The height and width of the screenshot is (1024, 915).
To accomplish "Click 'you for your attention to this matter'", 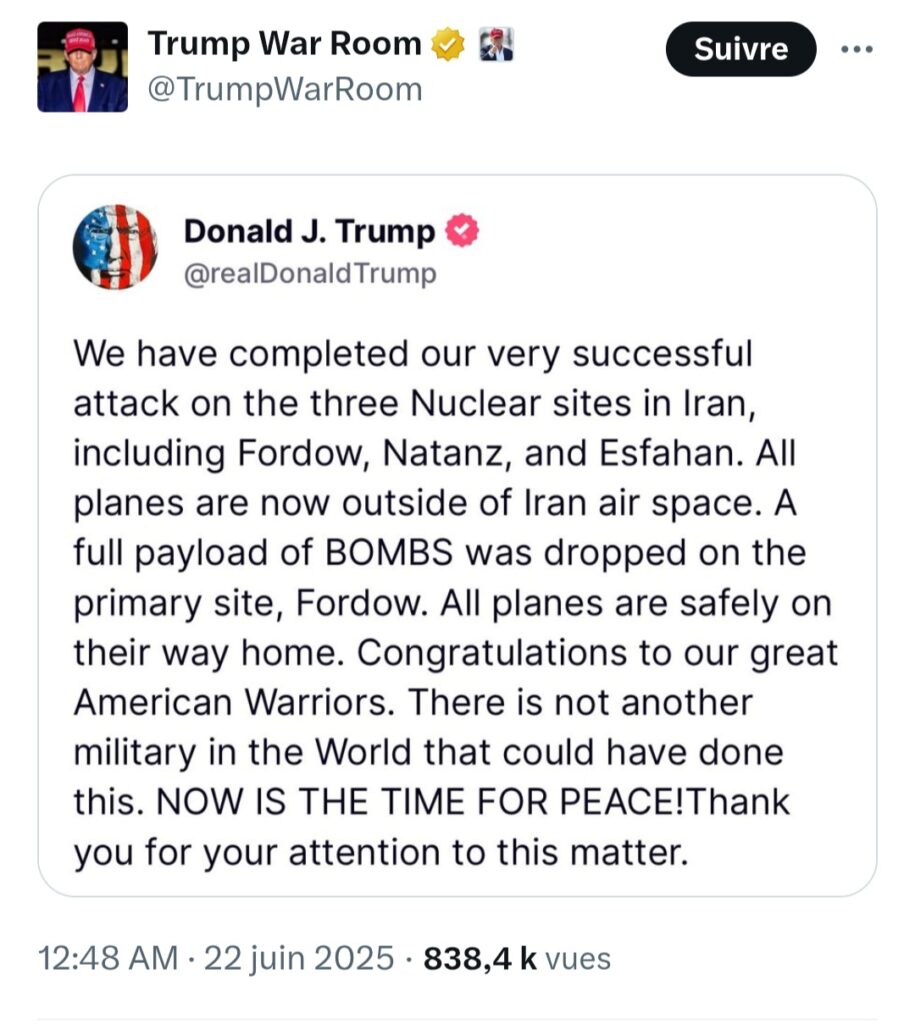I will coord(381,852).
